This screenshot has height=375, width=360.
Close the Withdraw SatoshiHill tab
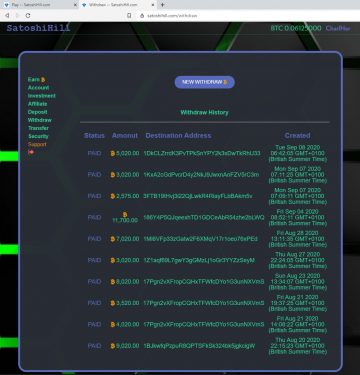[x=153, y=5]
